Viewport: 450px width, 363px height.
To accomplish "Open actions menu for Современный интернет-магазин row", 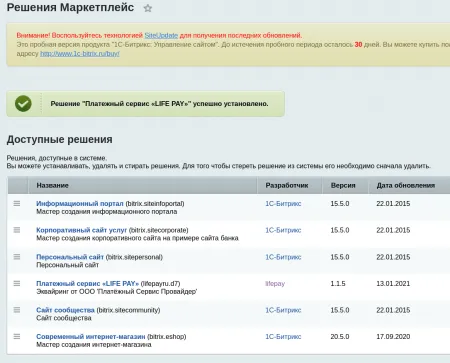I will 17,337.
